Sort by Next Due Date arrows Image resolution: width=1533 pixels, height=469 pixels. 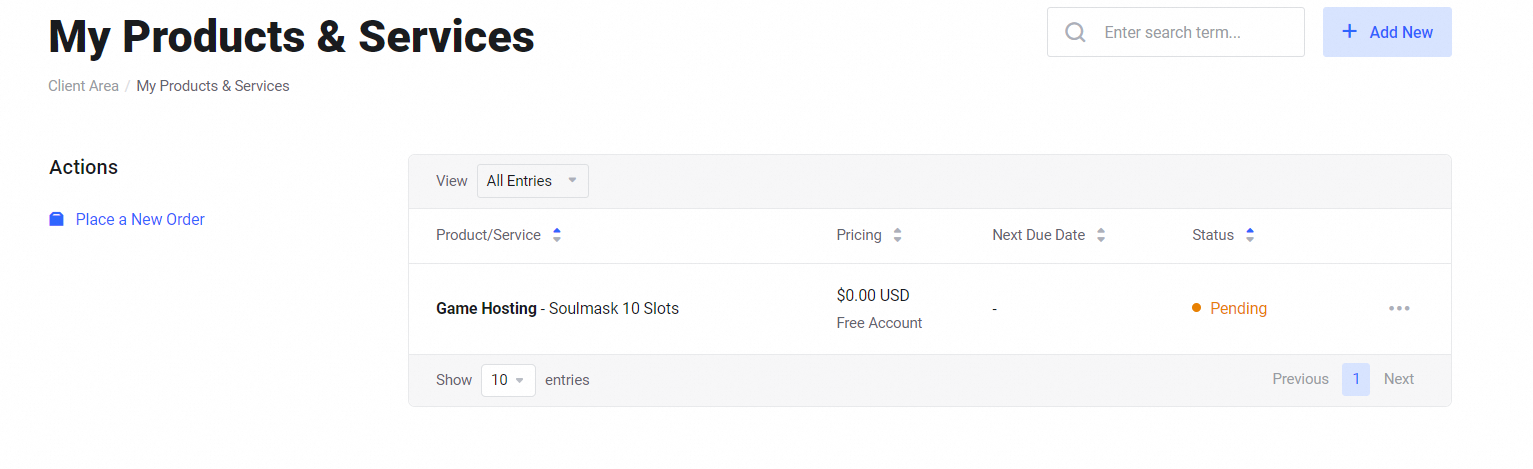pyautogui.click(x=1101, y=235)
